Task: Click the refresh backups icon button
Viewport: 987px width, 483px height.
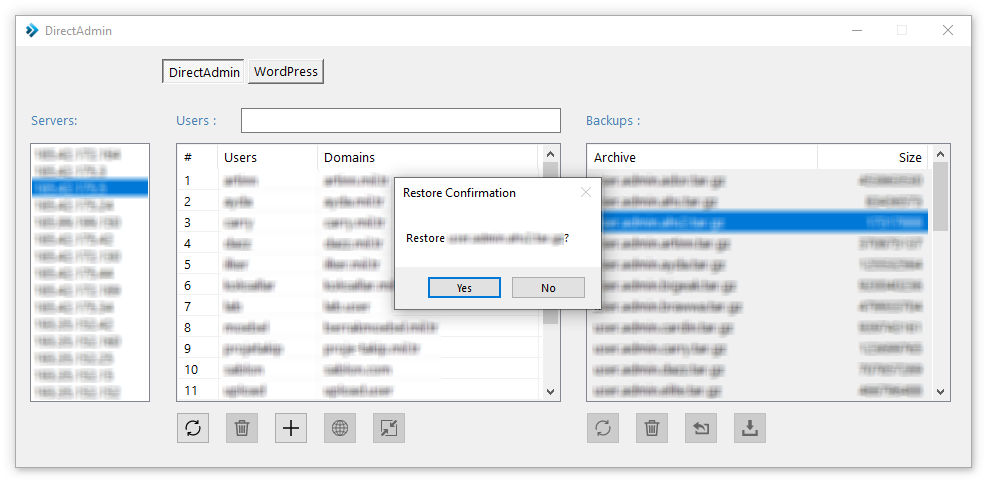Action: coord(603,428)
